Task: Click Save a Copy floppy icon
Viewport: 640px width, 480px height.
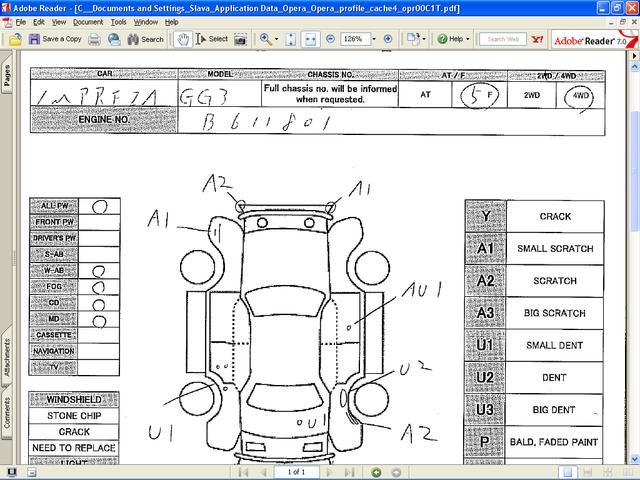Action: 34,39
